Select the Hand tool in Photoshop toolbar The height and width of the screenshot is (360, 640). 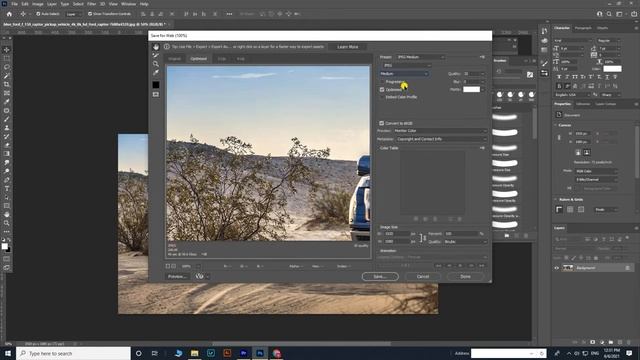click(x=7, y=214)
